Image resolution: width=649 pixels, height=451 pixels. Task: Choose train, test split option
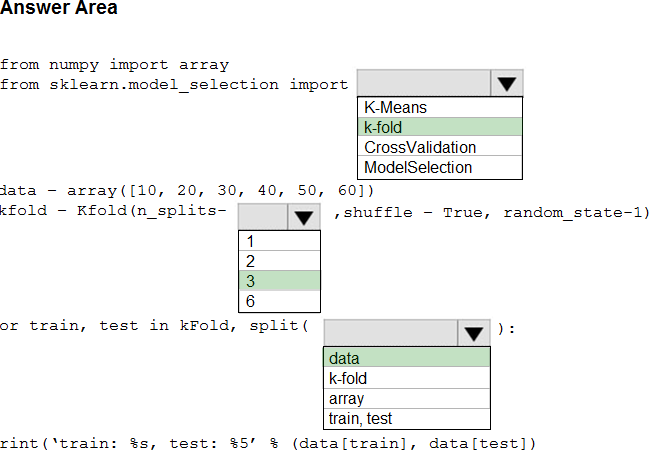click(x=407, y=419)
